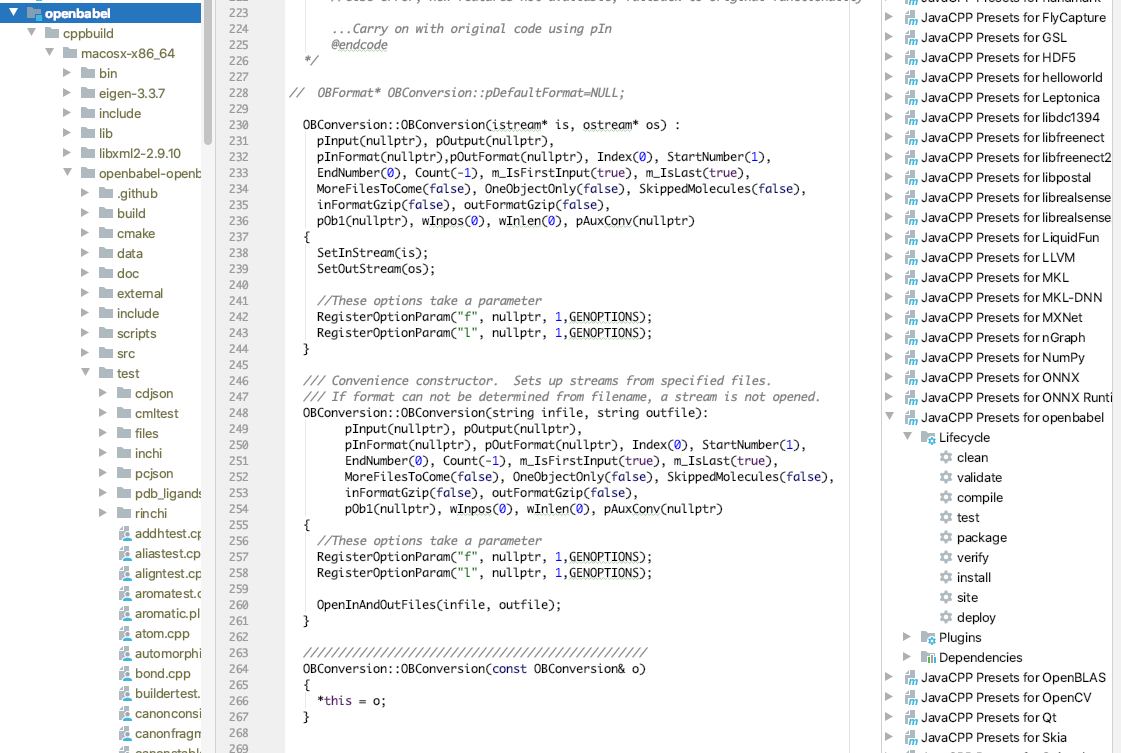Collapse the test folder
The height and width of the screenshot is (753, 1121).
click(85, 373)
